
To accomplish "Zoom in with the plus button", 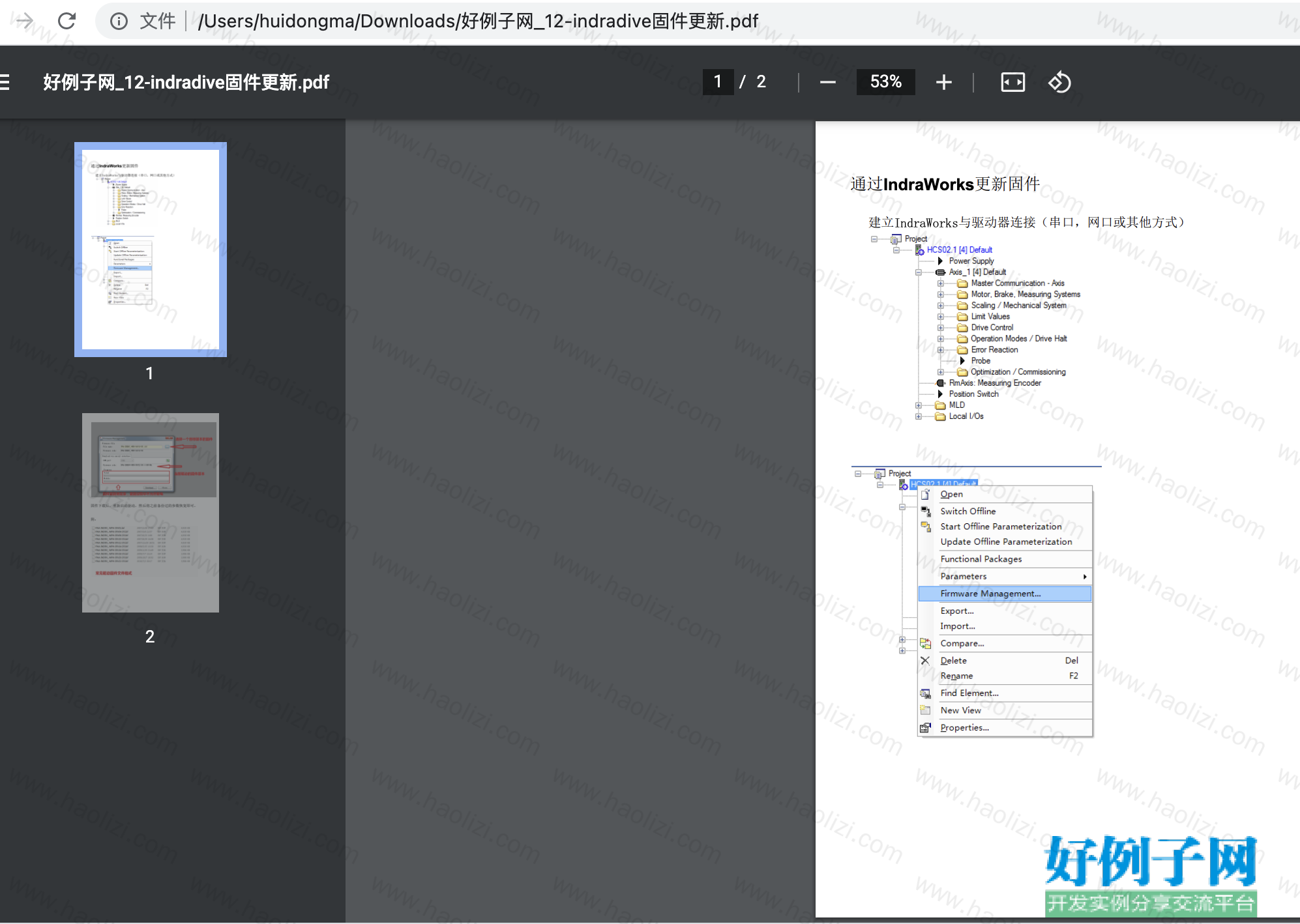I will 943,82.
